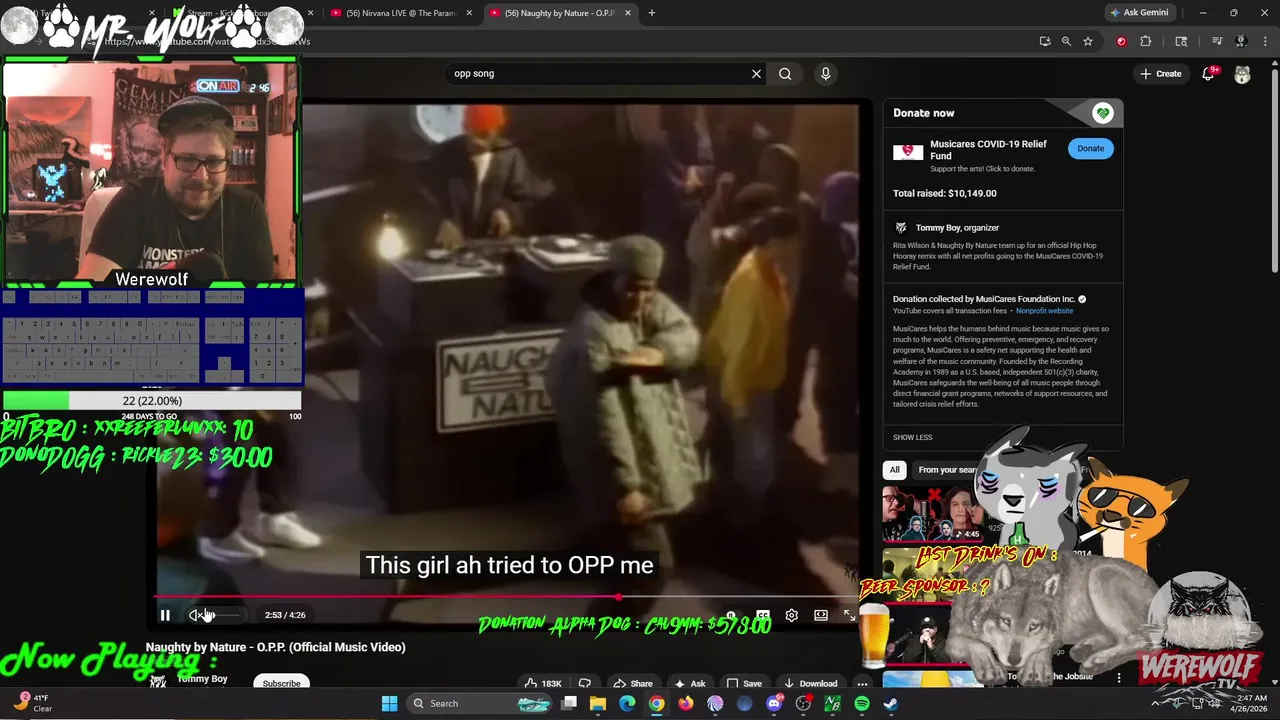1280x720 pixels.
Task: Enter fullscreen in the video player
Action: pyautogui.click(x=849, y=615)
